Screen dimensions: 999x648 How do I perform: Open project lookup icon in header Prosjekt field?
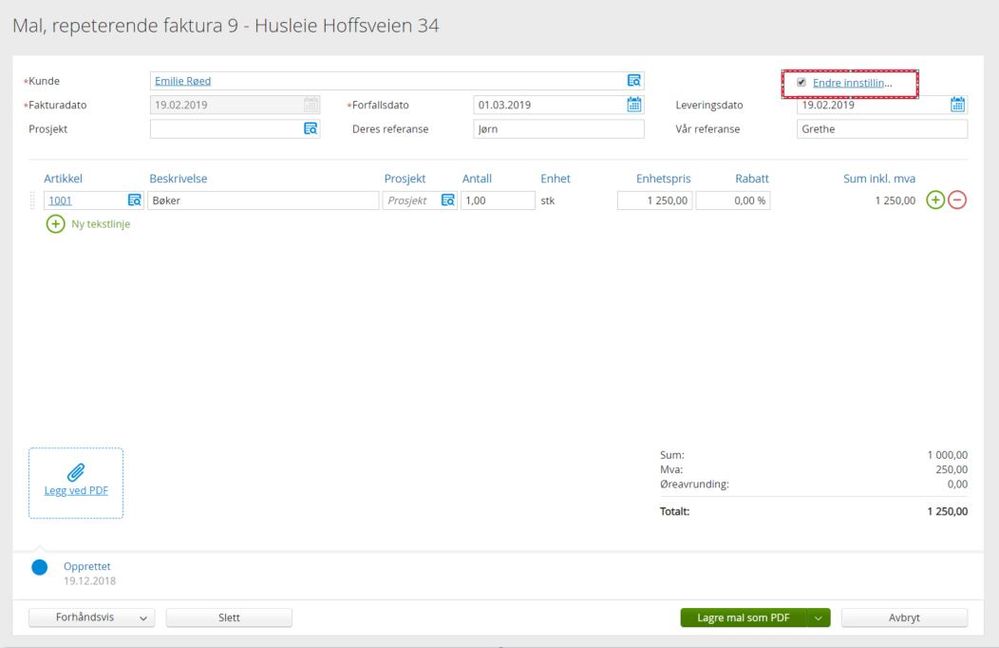(x=310, y=129)
